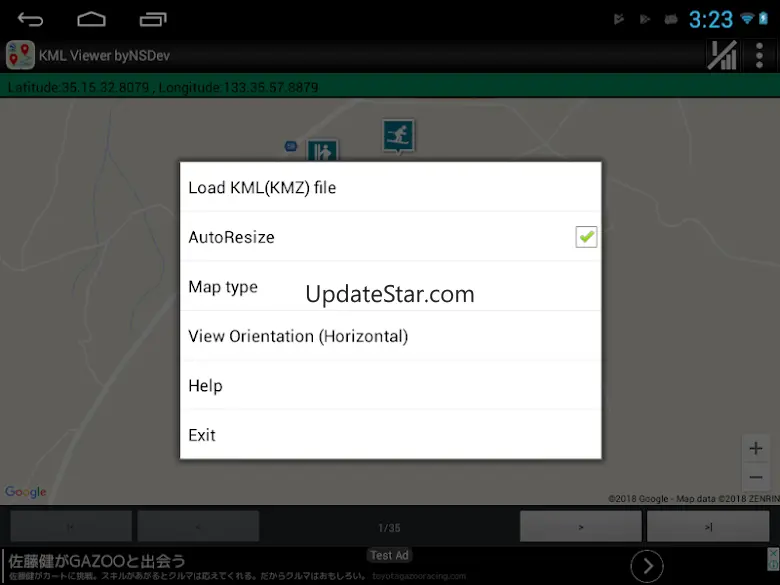This screenshot has height=585, width=780.
Task: Open the three-dot overflow menu
Action: [x=759, y=55]
